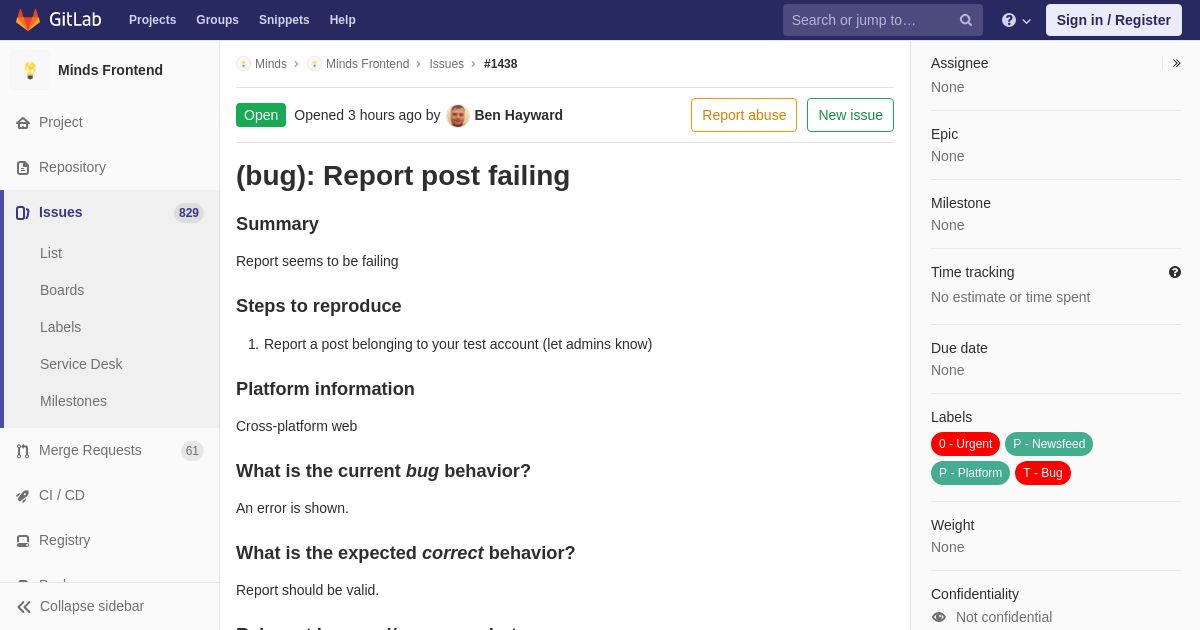Open the Repository sidebar item
Screen dimensions: 1200x630
(110, 167)
